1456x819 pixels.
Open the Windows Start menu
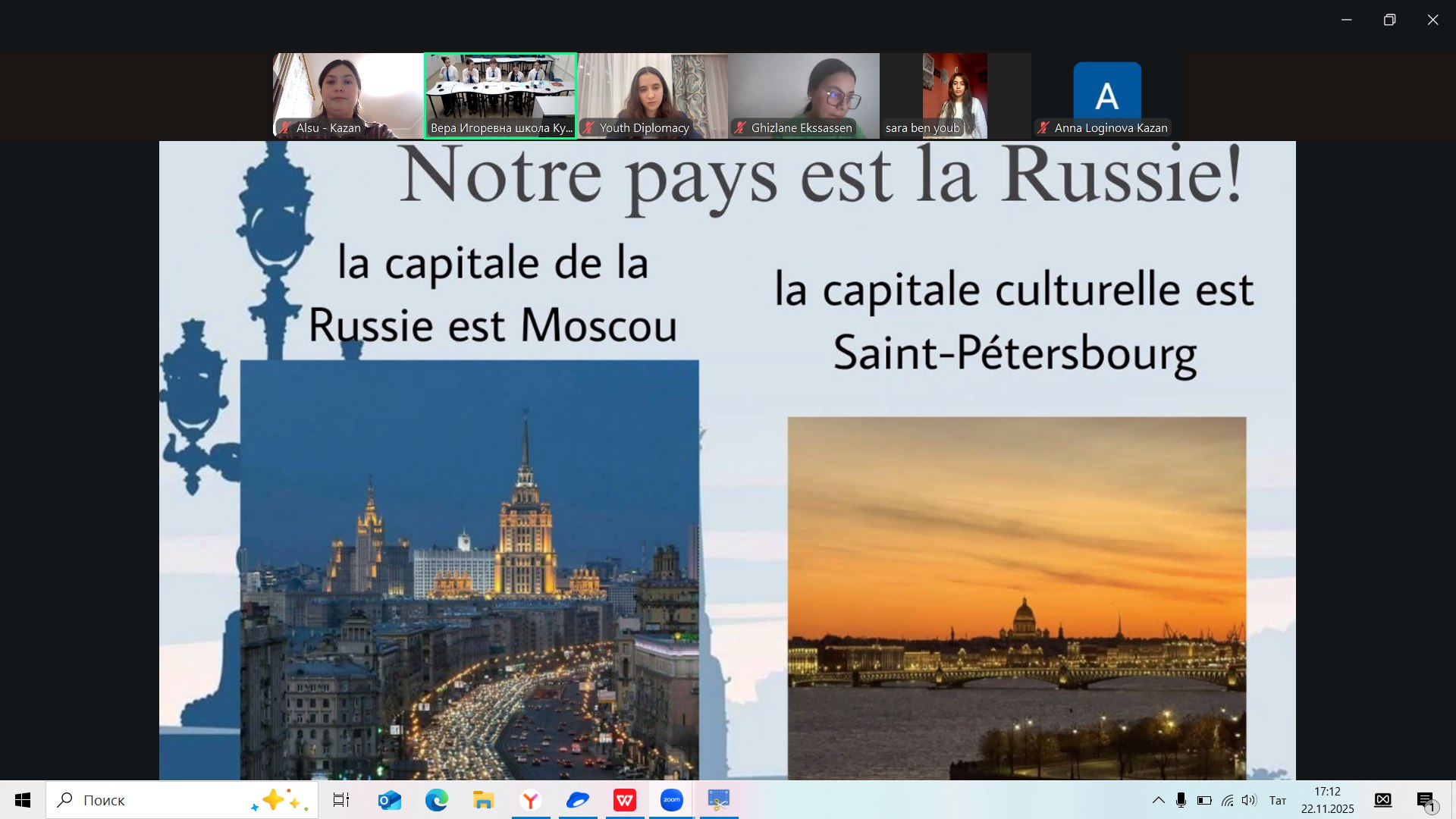point(23,800)
